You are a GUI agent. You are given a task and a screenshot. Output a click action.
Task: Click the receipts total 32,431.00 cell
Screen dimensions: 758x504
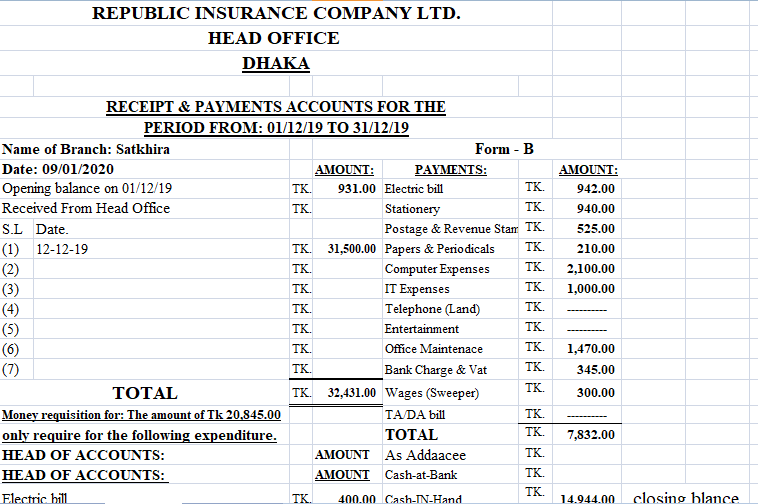(x=351, y=393)
